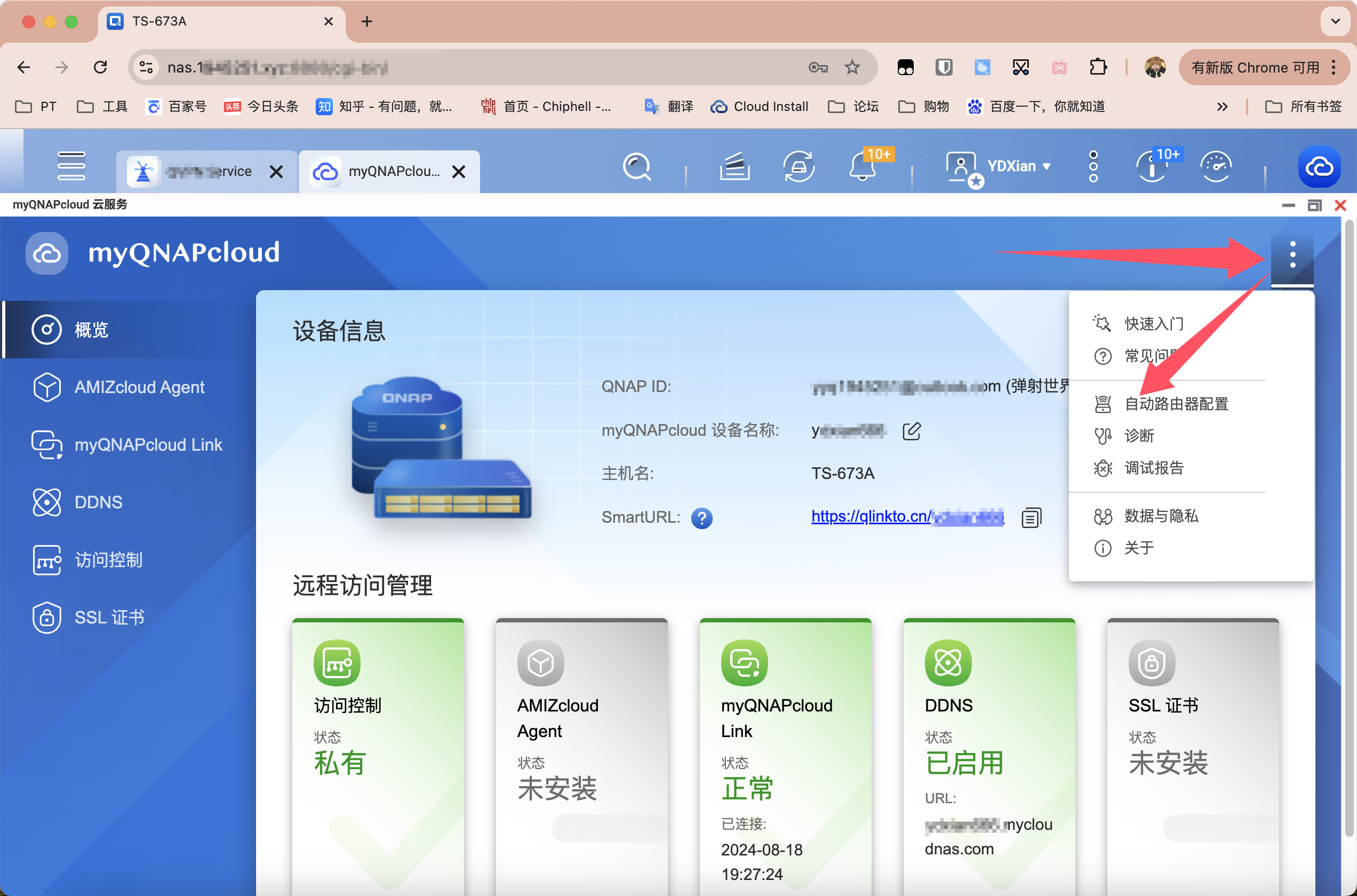Image resolution: width=1357 pixels, height=896 pixels.
Task: Open the QTS main menu hamburger icon
Action: pos(71,166)
